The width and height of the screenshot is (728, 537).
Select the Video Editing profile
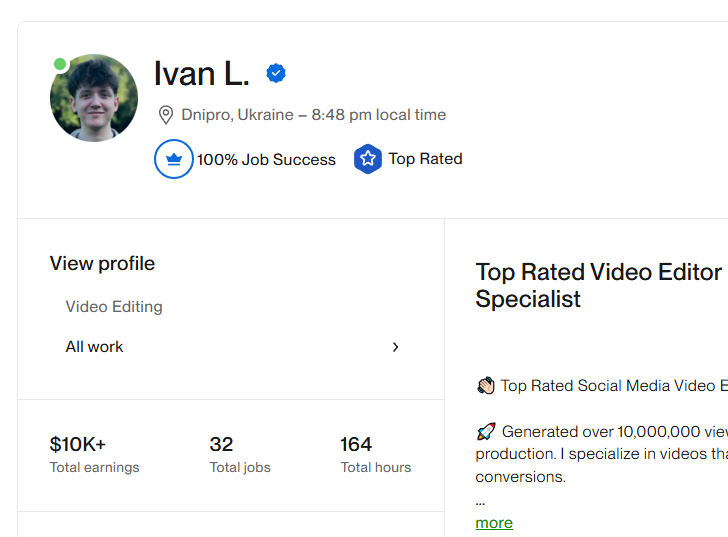point(114,307)
